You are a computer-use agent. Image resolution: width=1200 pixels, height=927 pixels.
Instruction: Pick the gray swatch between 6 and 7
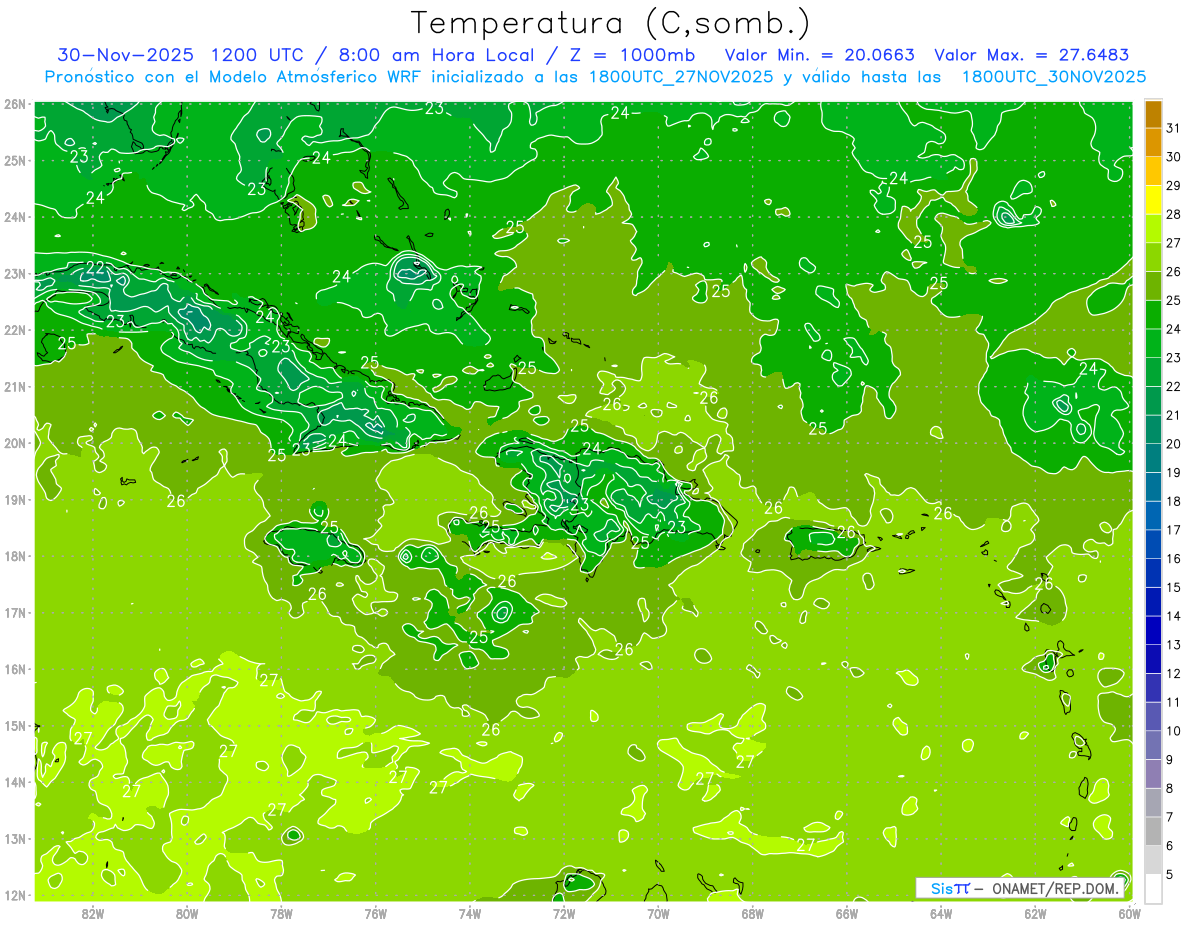(x=1153, y=831)
